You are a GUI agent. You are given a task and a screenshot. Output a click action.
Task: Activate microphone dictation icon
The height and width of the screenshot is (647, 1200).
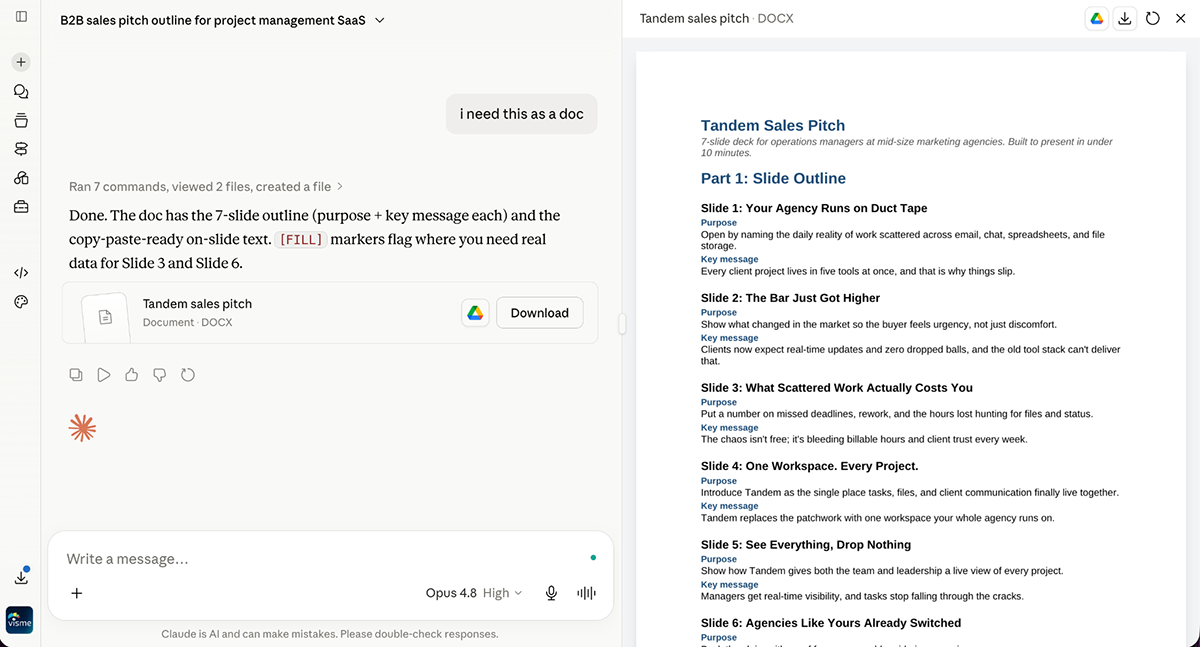(551, 593)
